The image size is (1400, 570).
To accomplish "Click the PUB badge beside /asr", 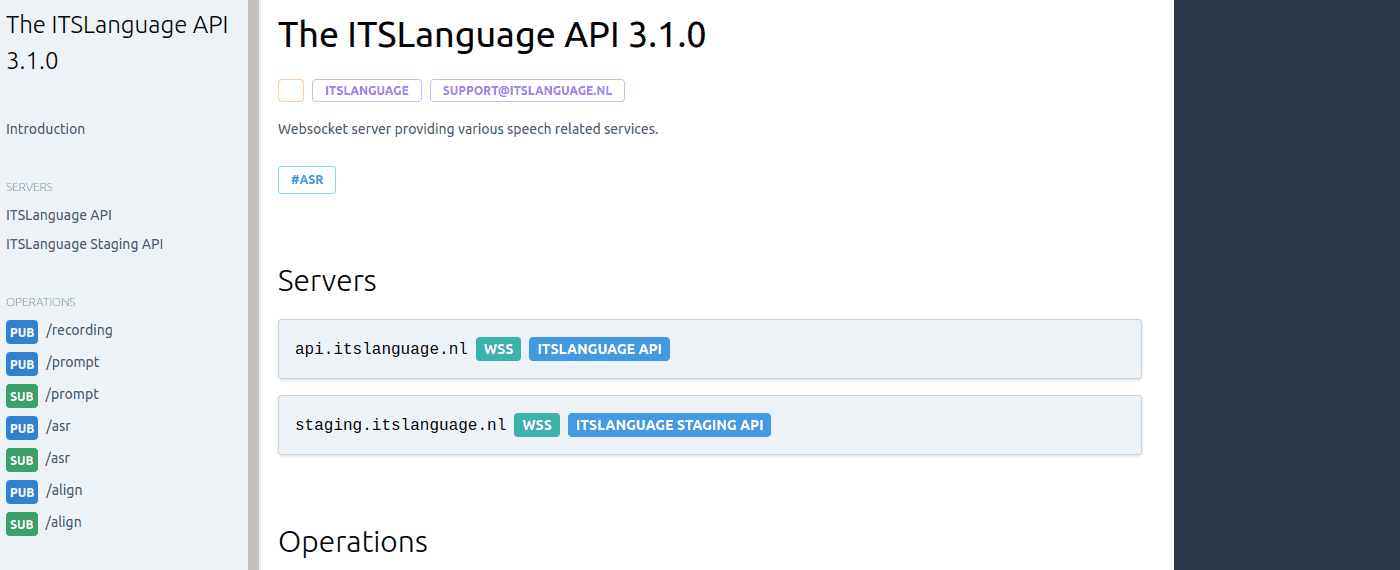I will (x=22, y=428).
